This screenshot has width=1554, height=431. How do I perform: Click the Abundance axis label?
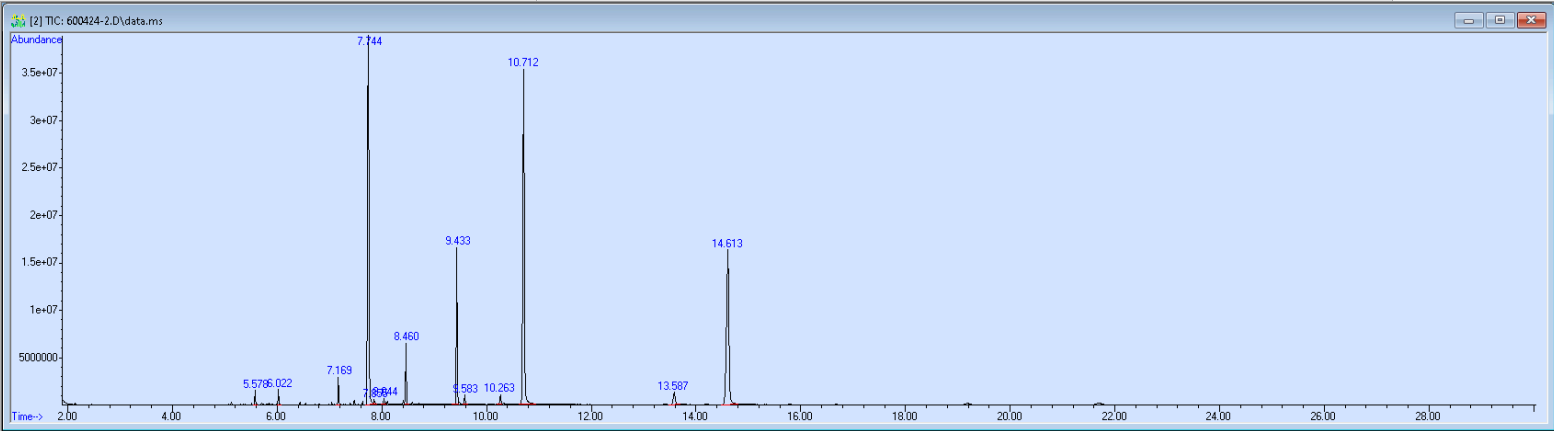point(36,40)
